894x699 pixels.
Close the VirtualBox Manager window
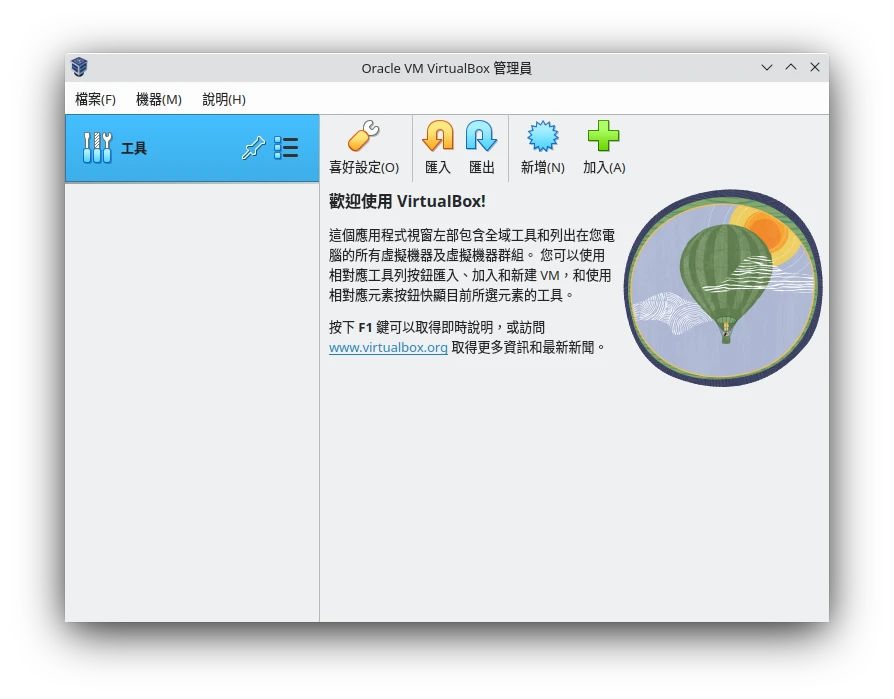(815, 67)
